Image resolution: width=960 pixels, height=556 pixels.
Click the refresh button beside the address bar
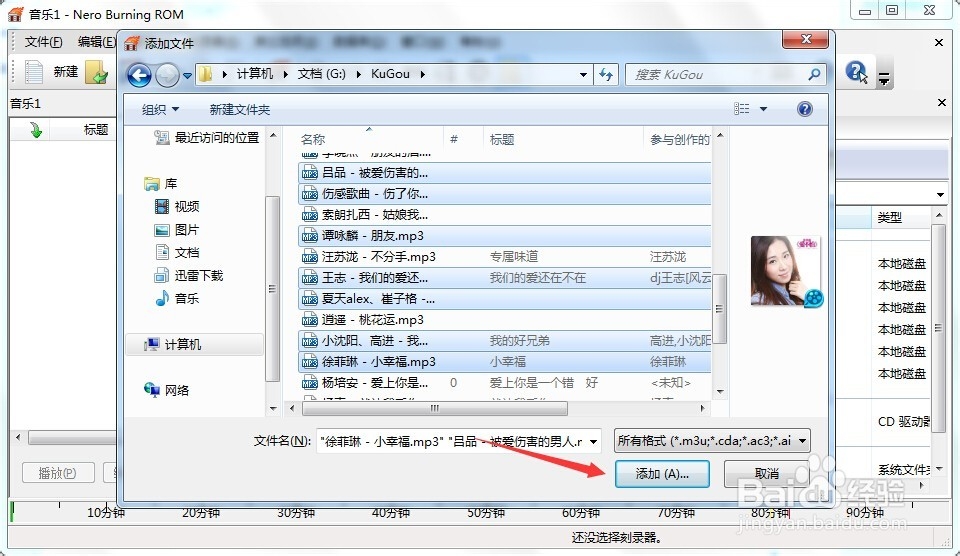point(606,75)
